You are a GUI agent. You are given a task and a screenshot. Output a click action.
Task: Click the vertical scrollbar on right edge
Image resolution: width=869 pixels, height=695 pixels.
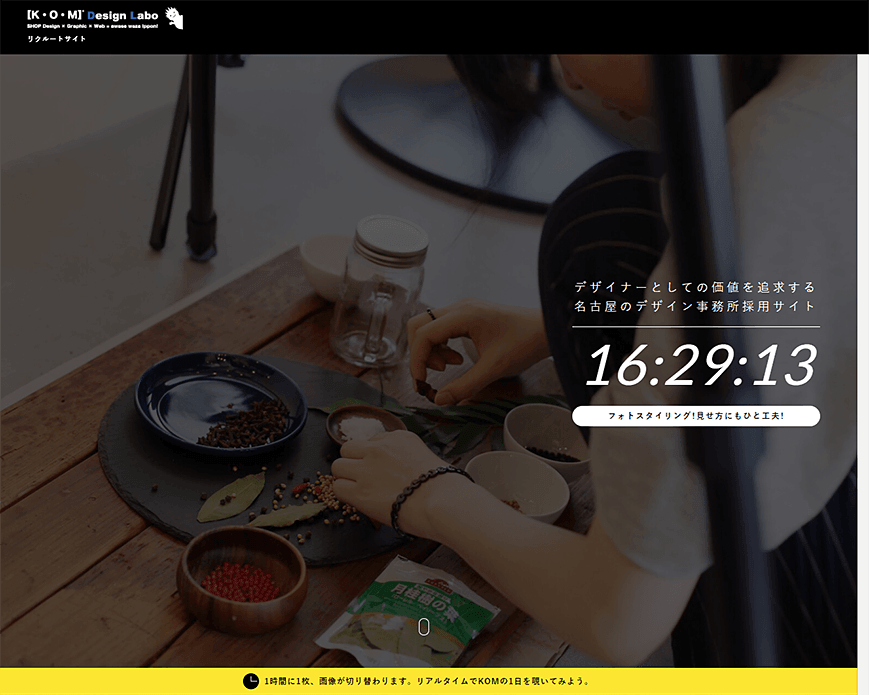tap(863, 360)
